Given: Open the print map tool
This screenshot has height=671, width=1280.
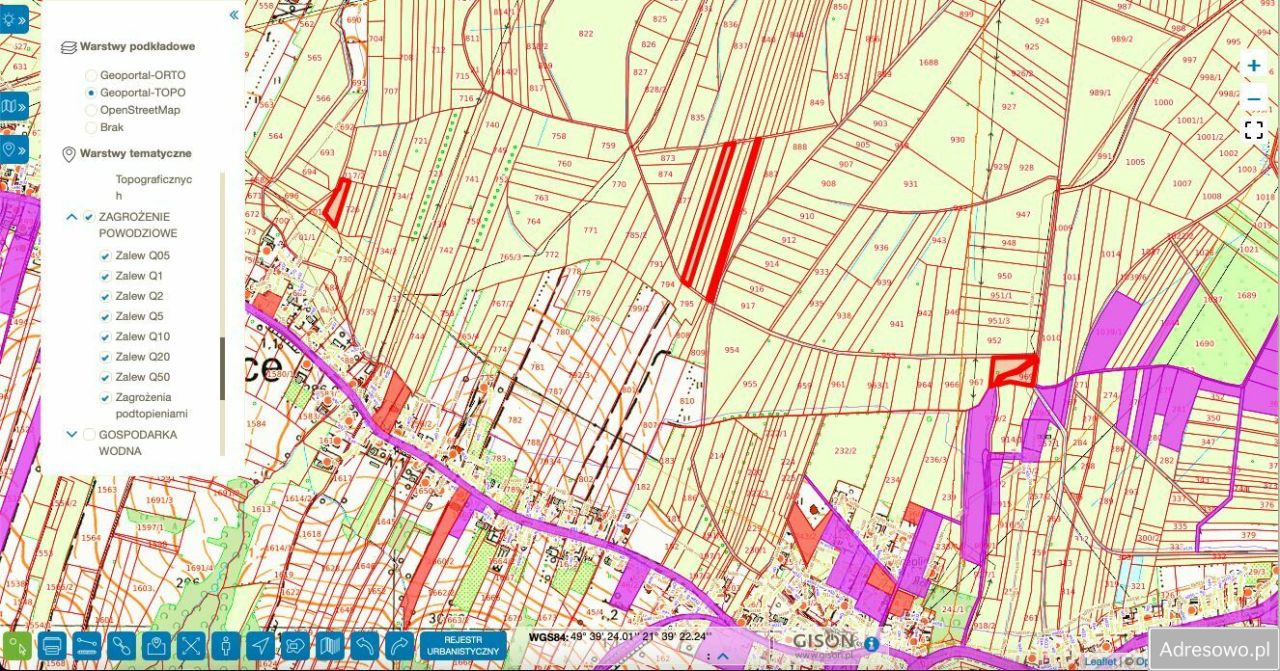Looking at the screenshot, I should tap(53, 647).
